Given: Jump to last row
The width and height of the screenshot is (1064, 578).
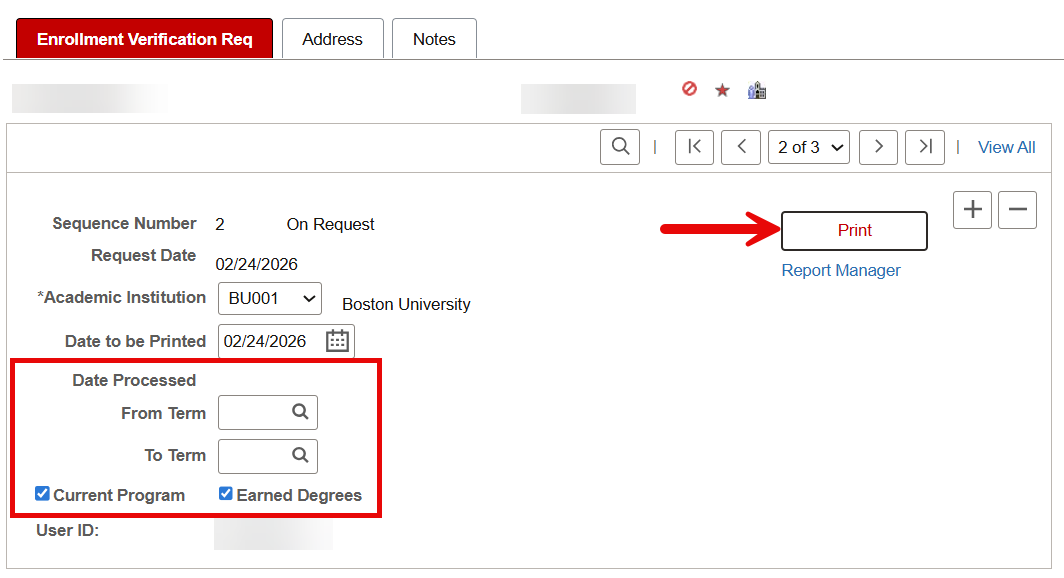Looking at the screenshot, I should click(925, 147).
